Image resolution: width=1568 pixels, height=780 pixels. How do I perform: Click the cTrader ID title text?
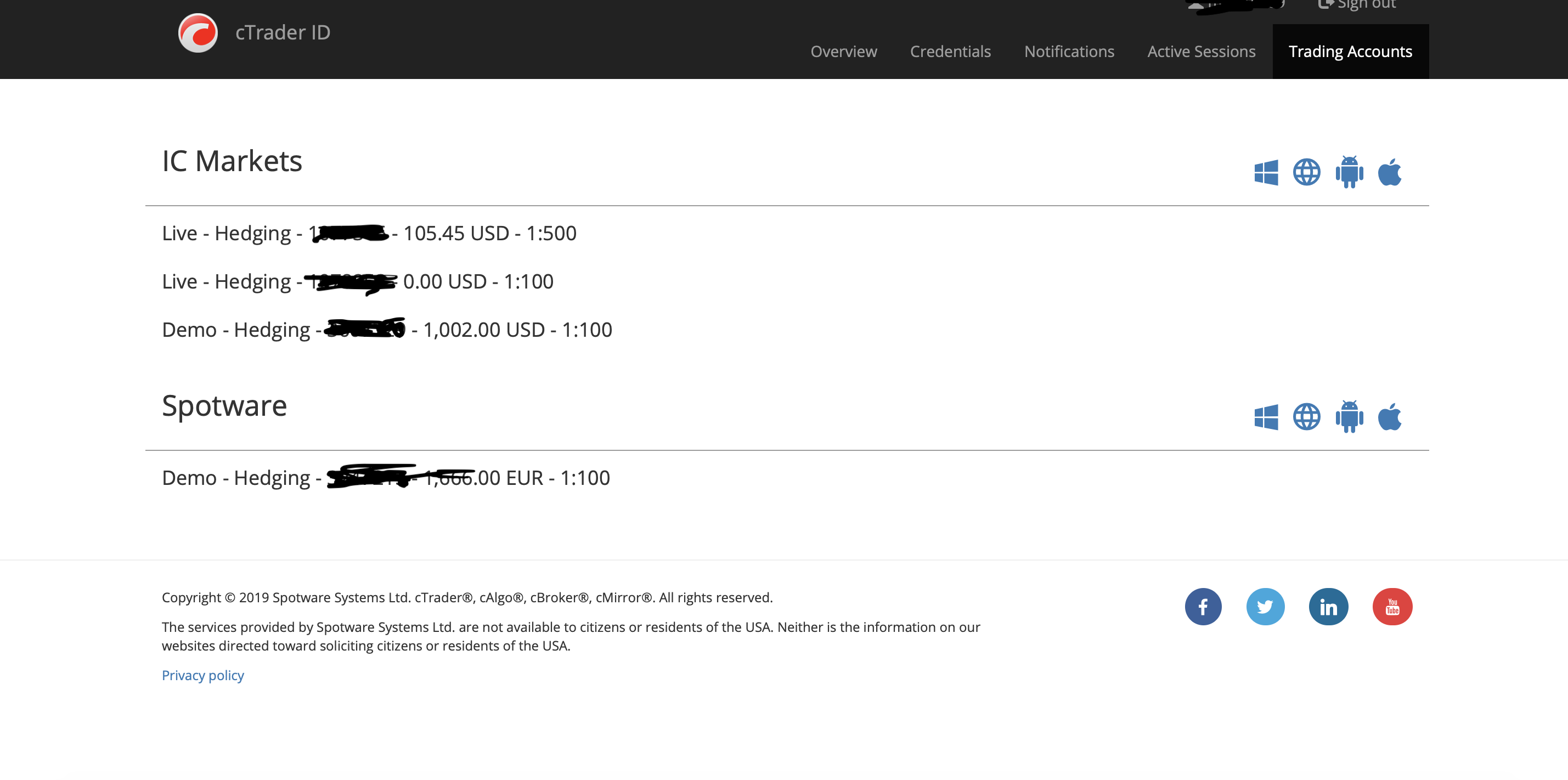(283, 32)
